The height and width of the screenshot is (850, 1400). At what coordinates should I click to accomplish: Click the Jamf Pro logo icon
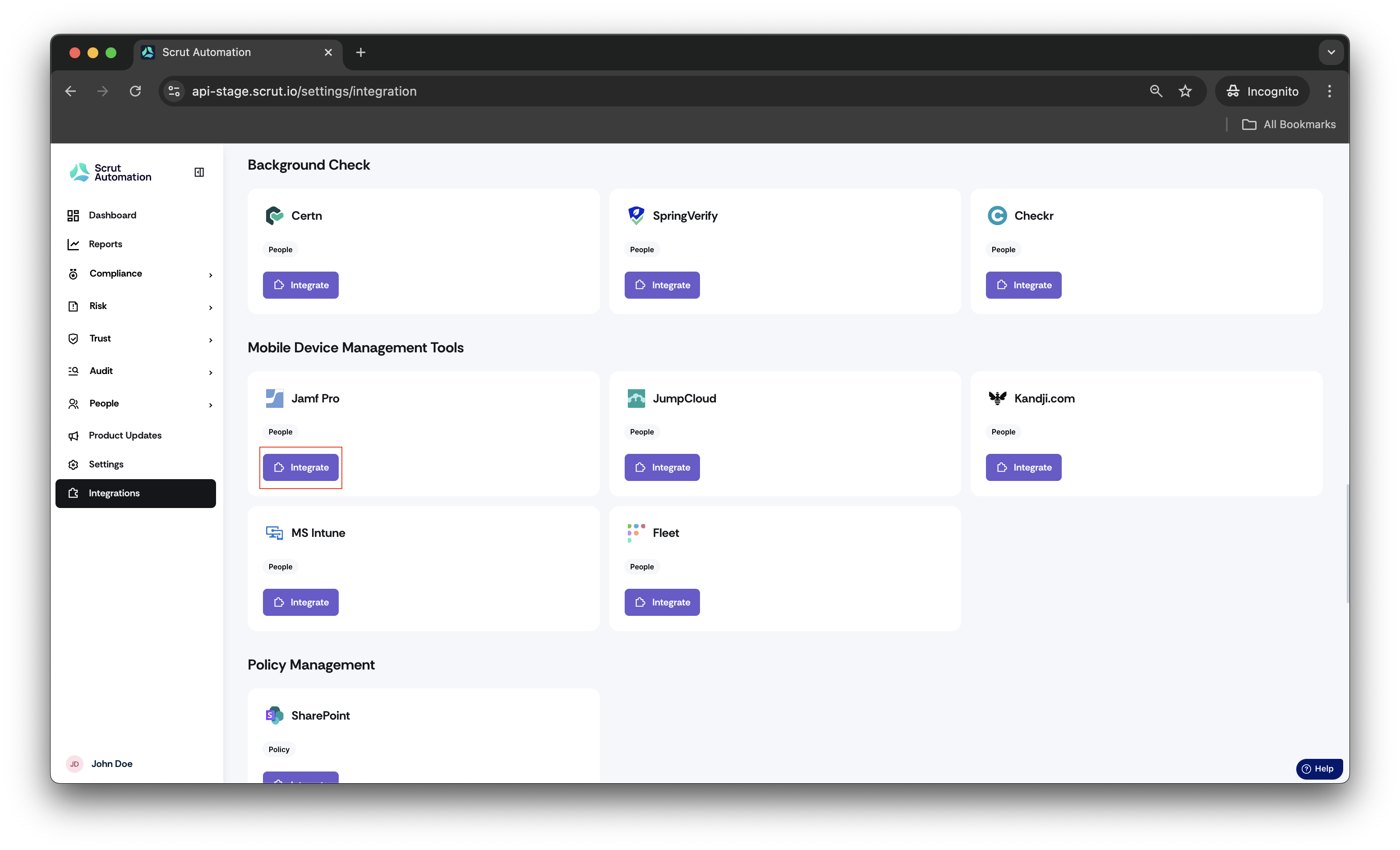click(x=274, y=398)
